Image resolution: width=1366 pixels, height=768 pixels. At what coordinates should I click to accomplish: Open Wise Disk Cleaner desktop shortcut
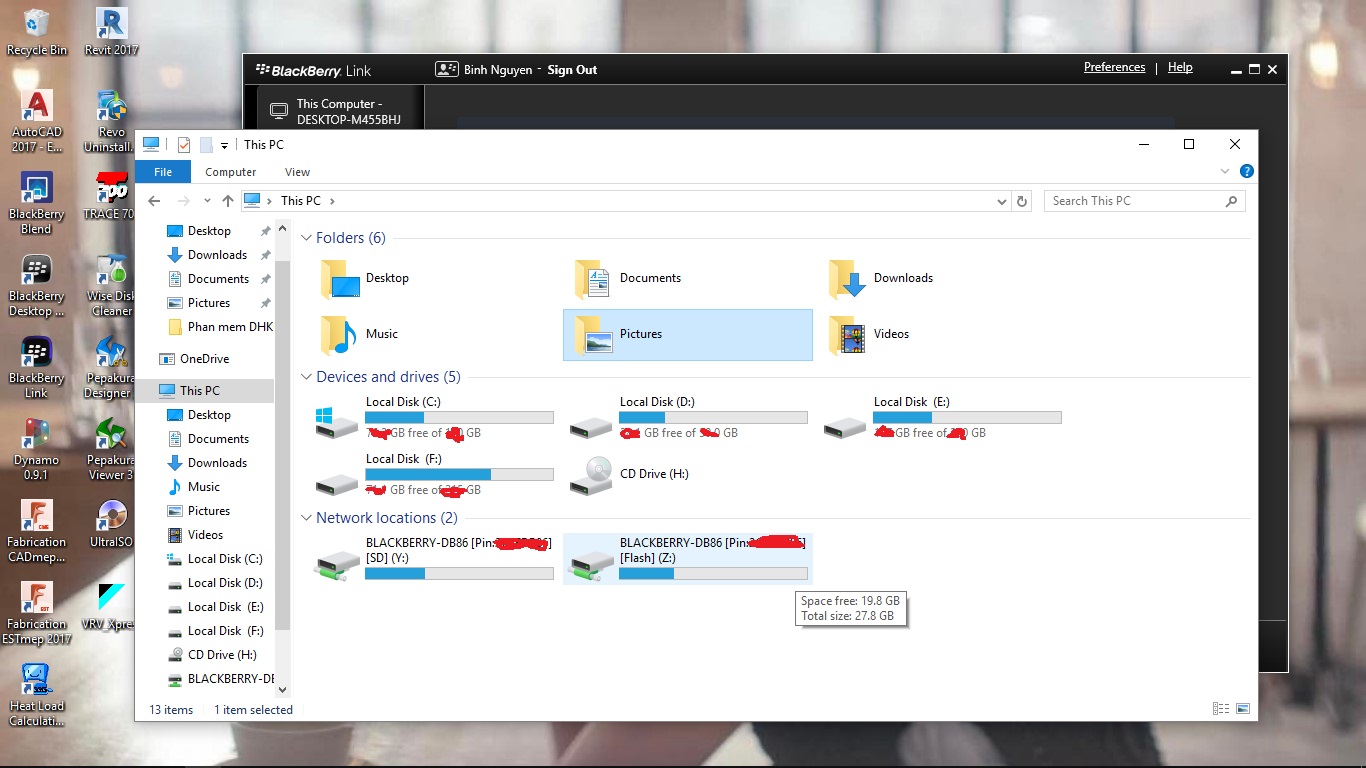pos(111,285)
